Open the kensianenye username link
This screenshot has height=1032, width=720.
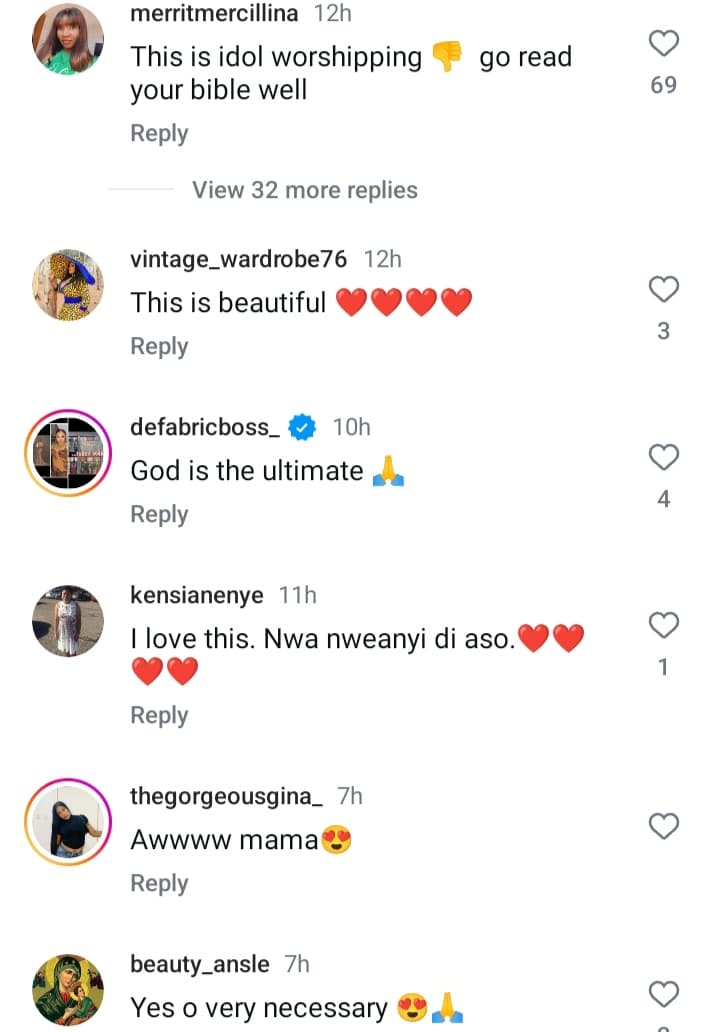point(197,595)
